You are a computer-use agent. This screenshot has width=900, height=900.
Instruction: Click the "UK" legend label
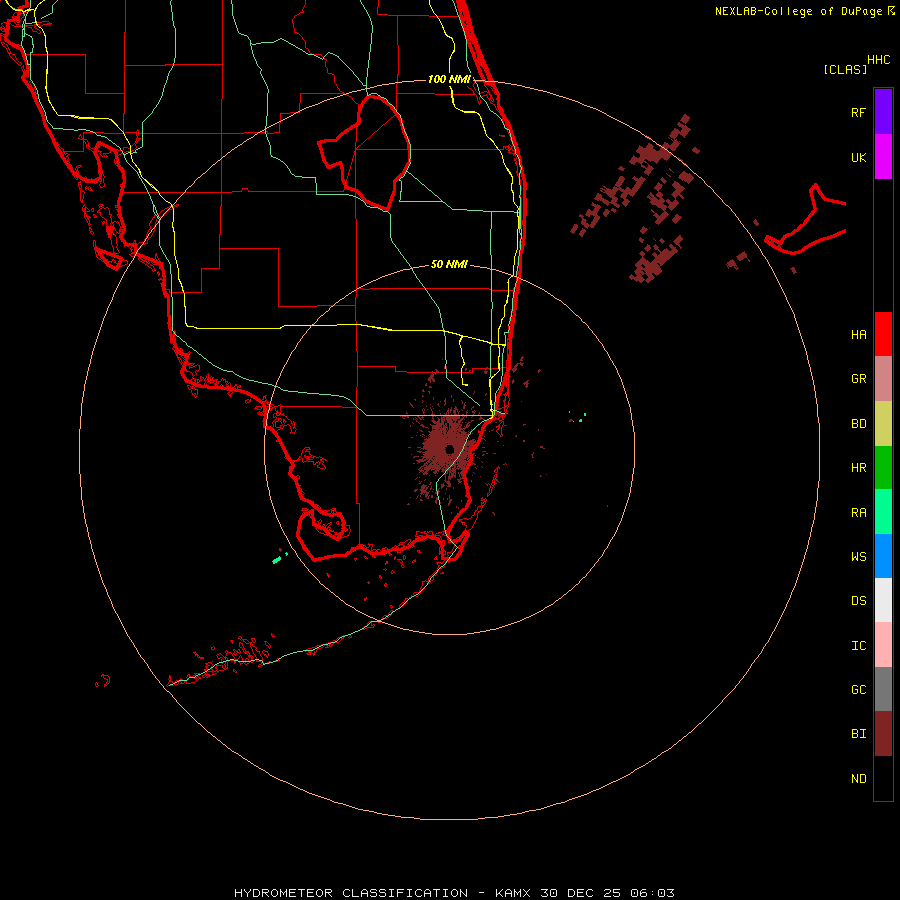858,157
